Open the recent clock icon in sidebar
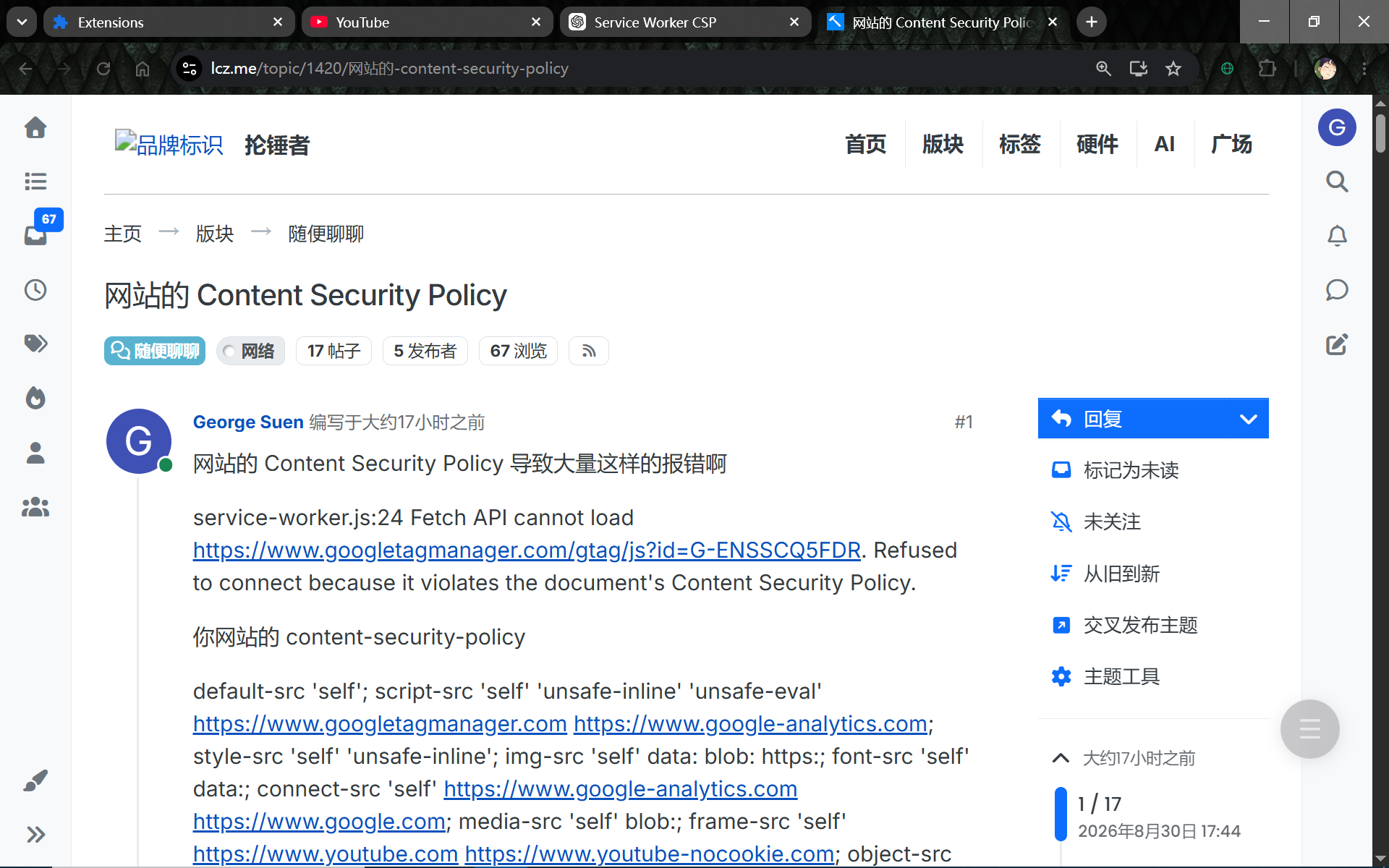Screen dimensions: 1389x868 35,290
